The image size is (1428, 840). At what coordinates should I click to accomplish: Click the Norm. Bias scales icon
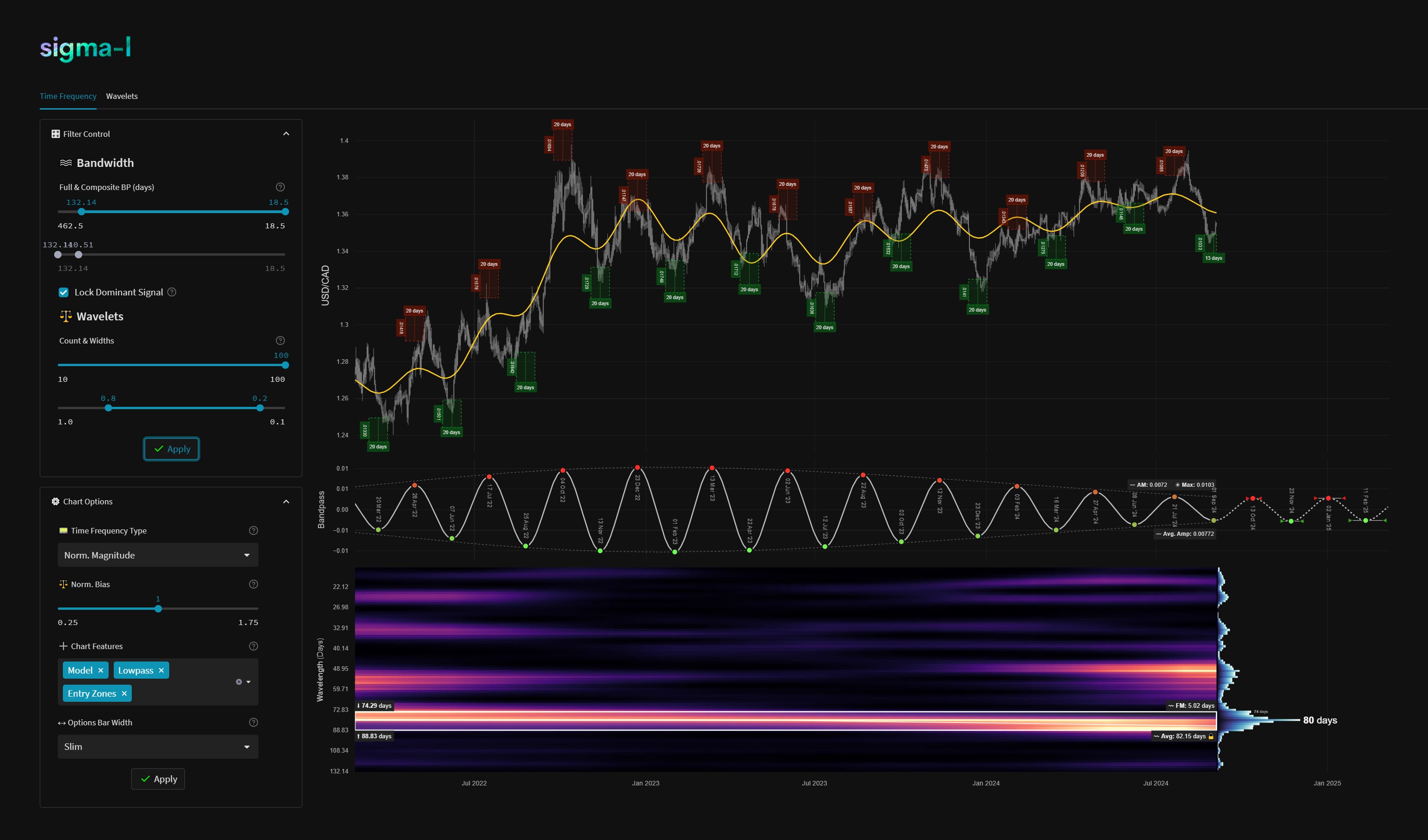[x=63, y=584]
